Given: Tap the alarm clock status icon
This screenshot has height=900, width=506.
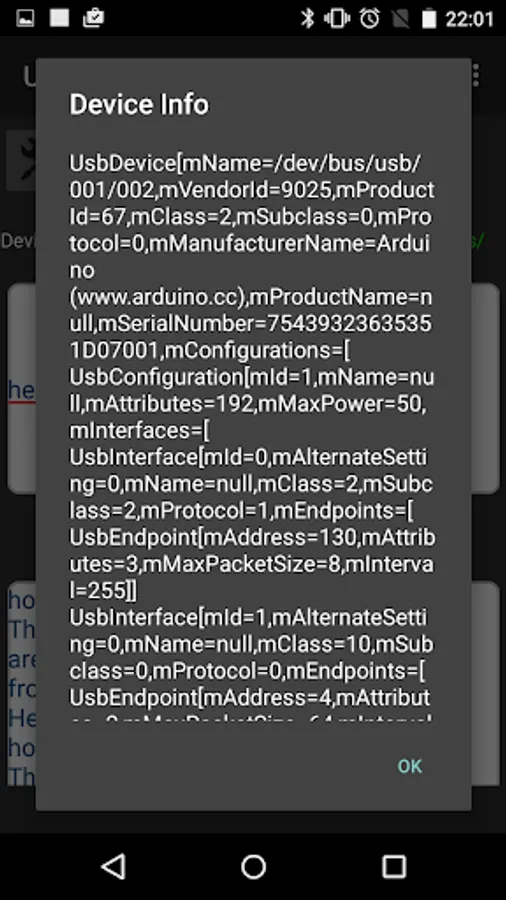Looking at the screenshot, I should click(x=369, y=18).
